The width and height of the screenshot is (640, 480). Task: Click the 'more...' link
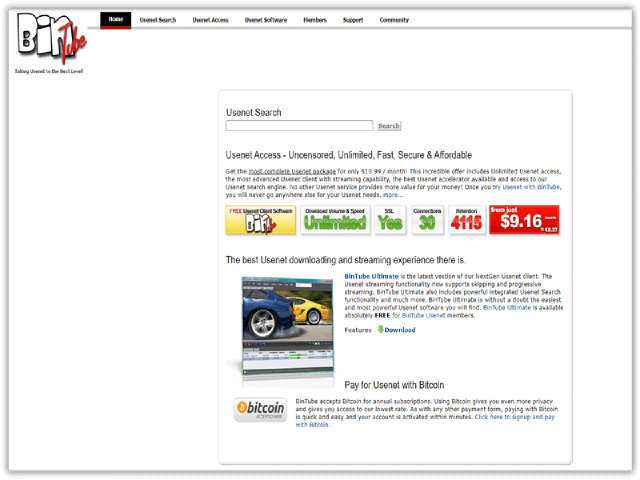pyautogui.click(x=393, y=195)
